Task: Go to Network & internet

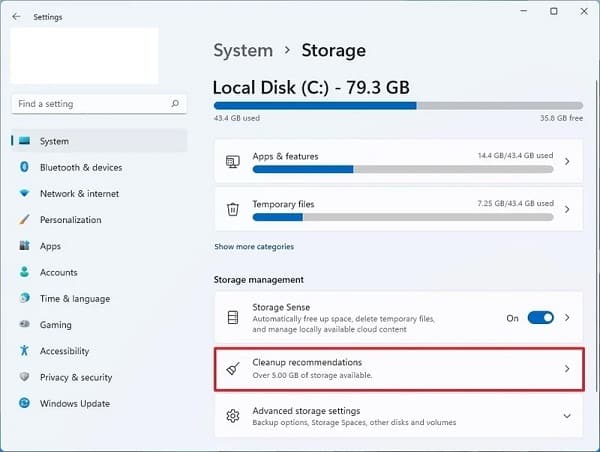Action: coord(99,193)
